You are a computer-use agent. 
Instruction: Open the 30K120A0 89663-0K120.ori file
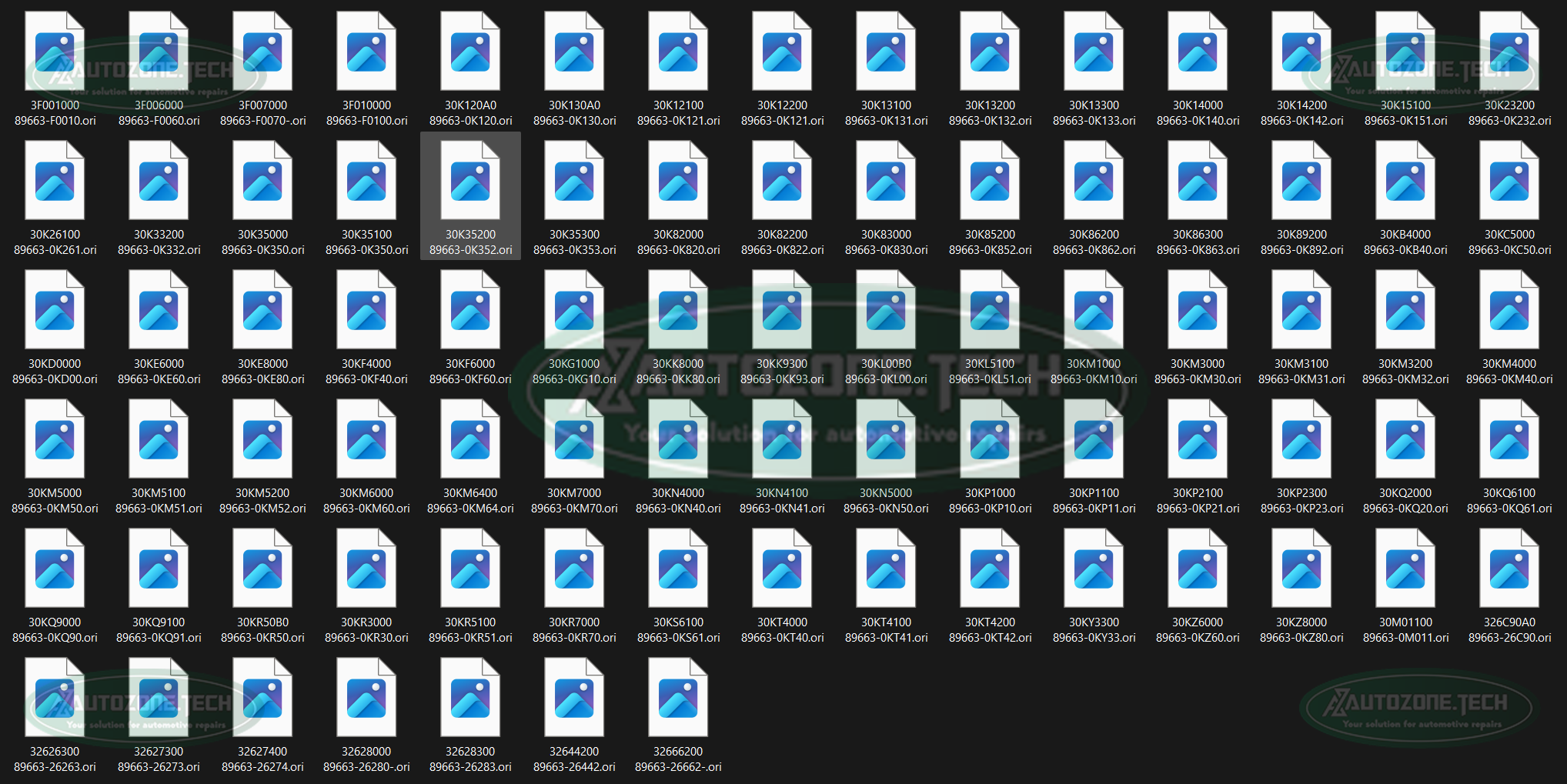pos(470,51)
